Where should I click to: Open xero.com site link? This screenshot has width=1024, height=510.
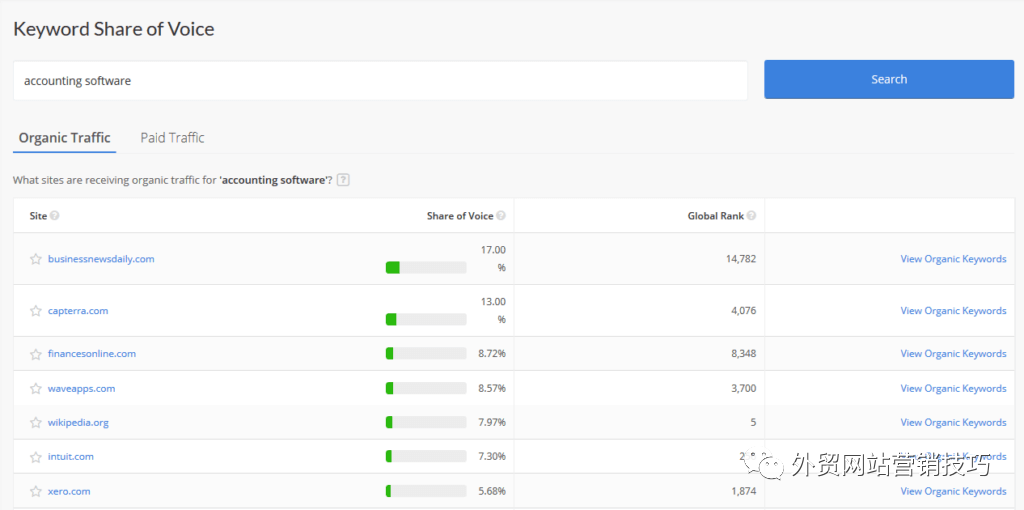pos(69,491)
